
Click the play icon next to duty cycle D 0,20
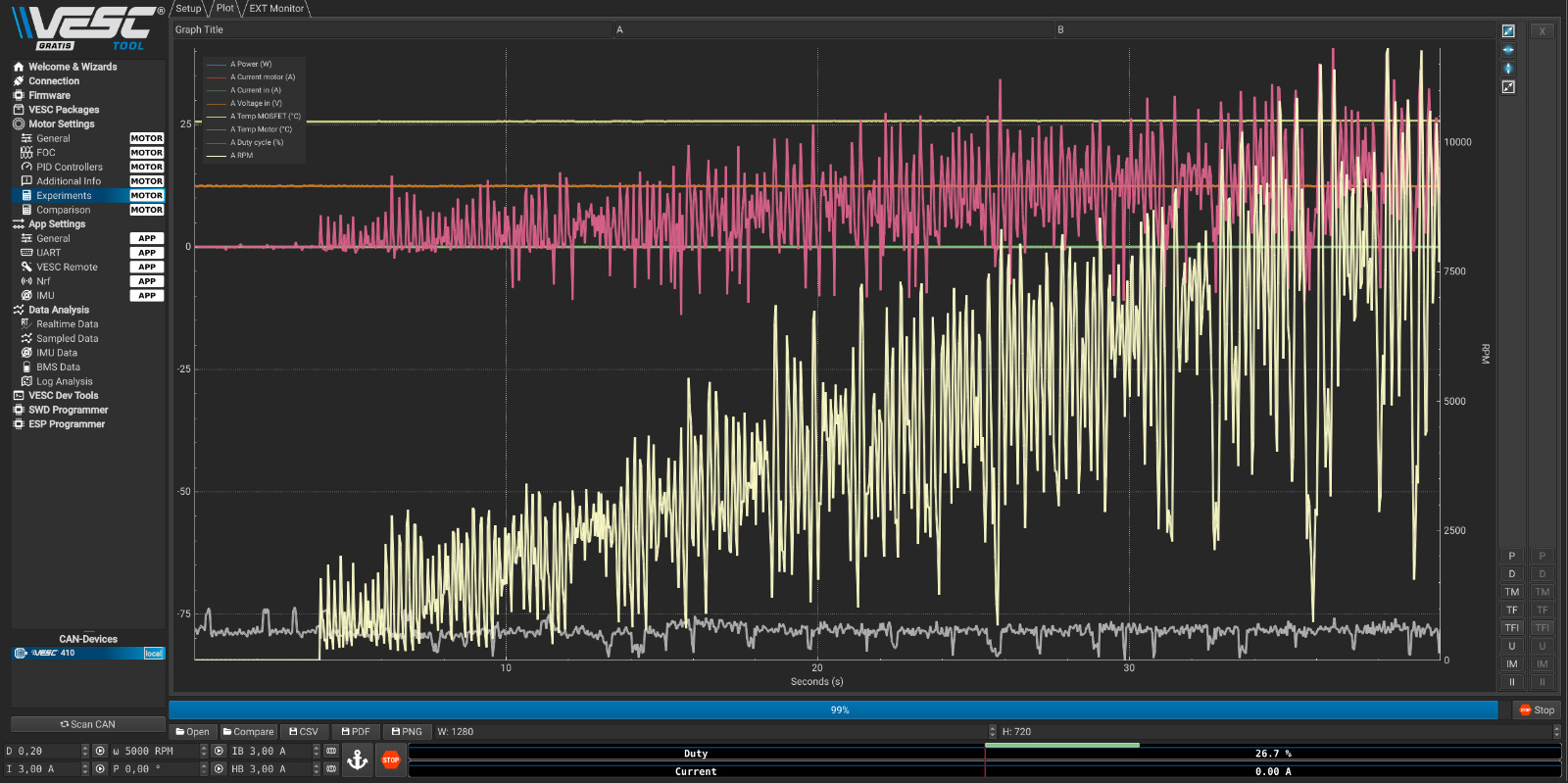[100, 752]
